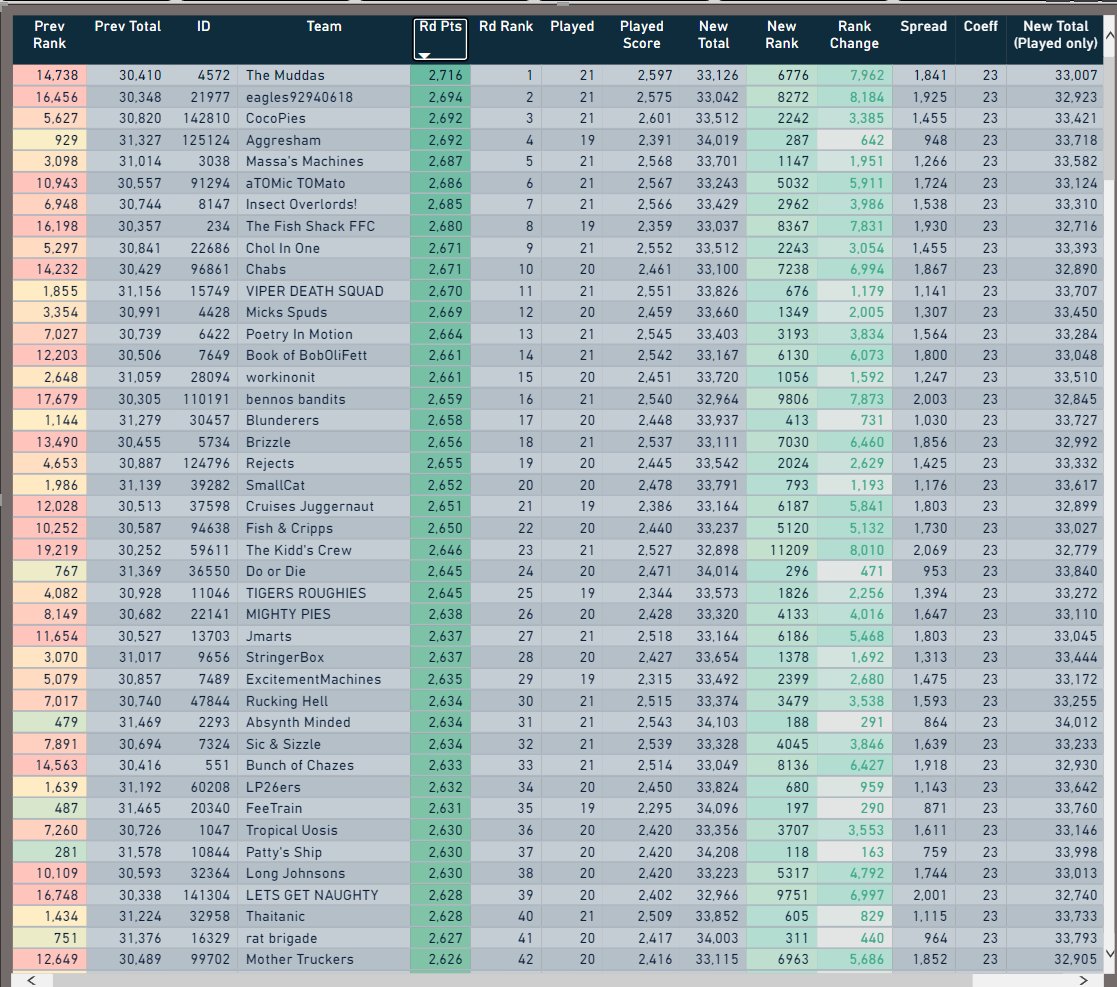Sort by the Rd Rank column header

pyautogui.click(x=505, y=27)
